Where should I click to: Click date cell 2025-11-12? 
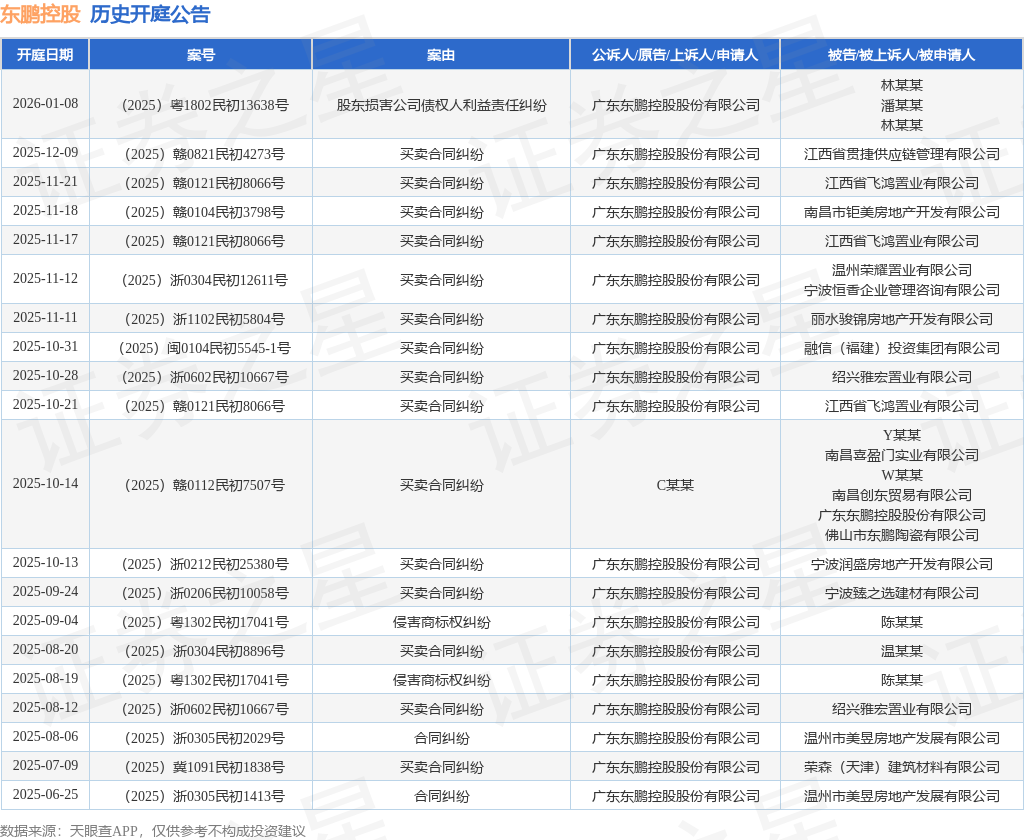[45, 278]
